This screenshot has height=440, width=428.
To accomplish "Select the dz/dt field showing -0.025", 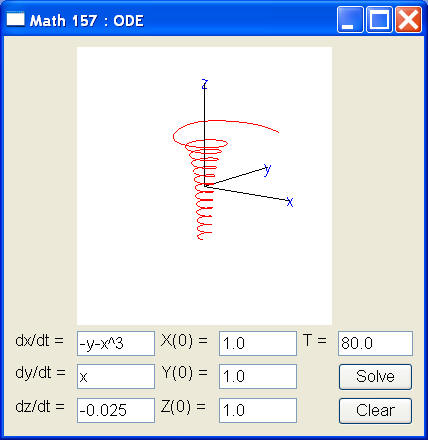I will click(x=116, y=410).
